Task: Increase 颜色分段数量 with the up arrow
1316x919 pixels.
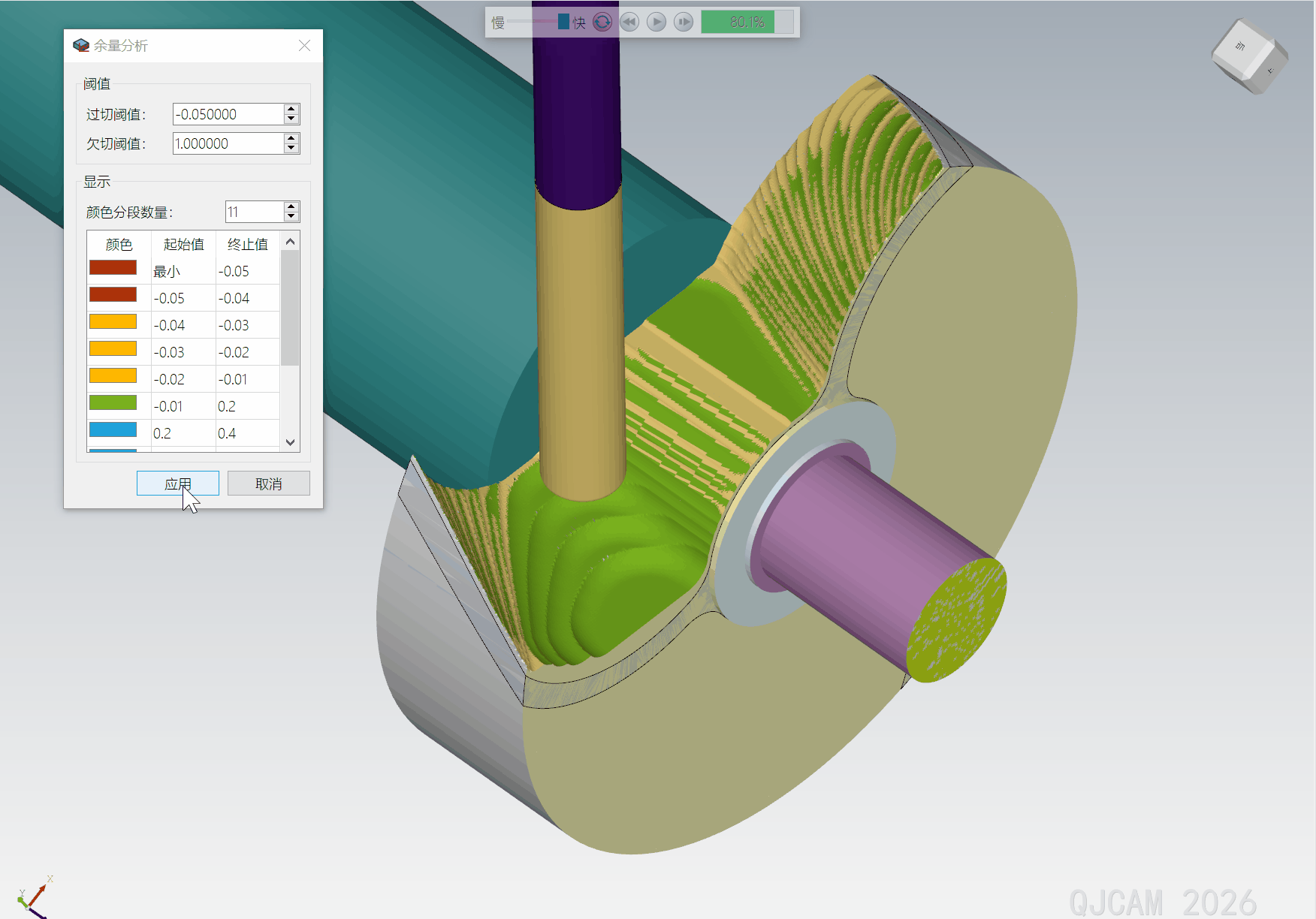Action: coord(291,206)
